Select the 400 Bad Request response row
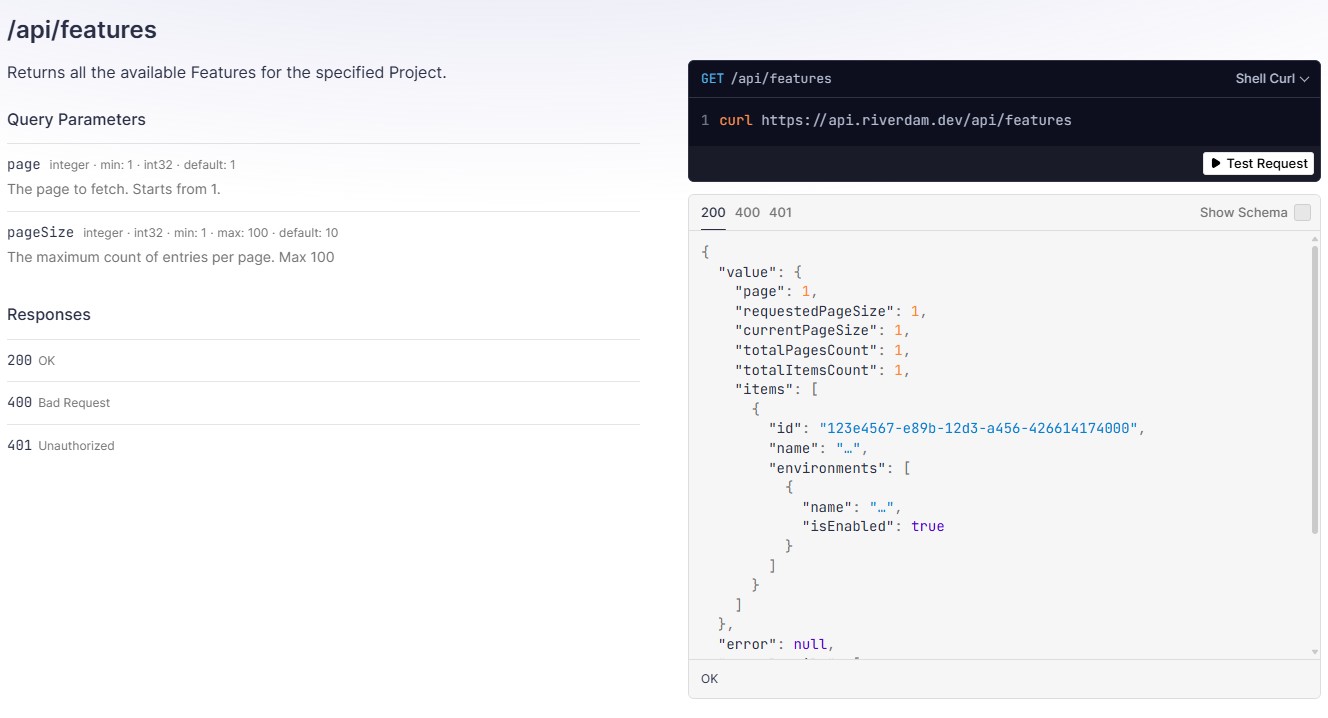Viewport: 1328px width, 718px height. tap(323, 402)
